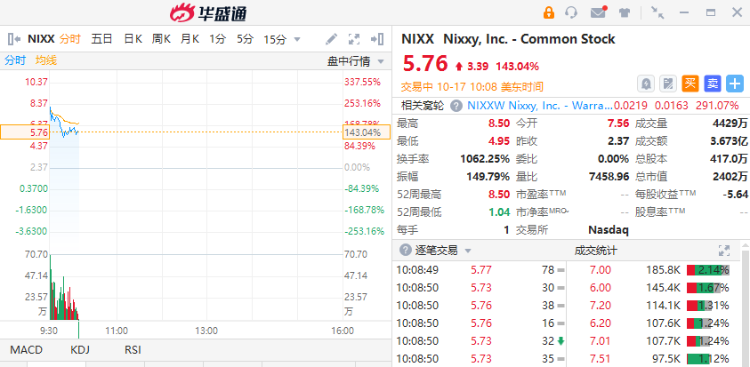Expand chart to fullscreen view
The width and height of the screenshot is (750, 367).
point(354,39)
